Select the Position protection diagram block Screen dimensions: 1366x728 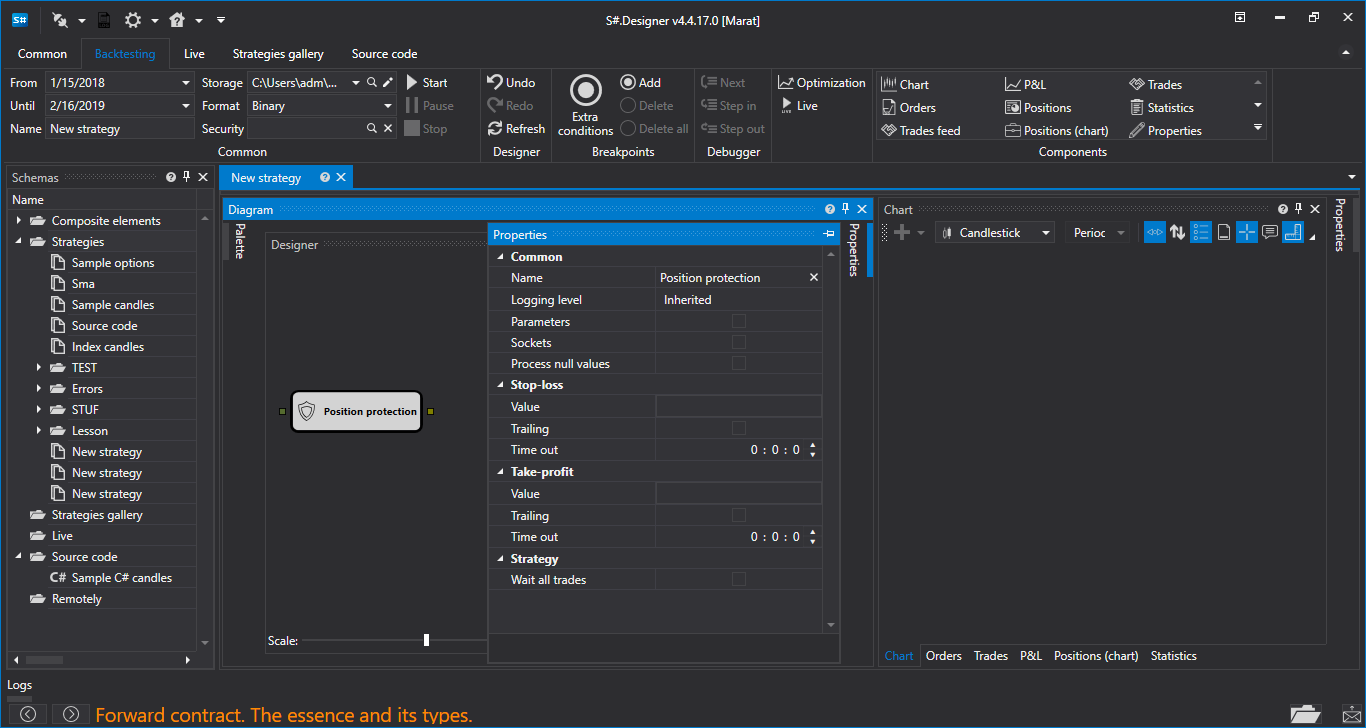pyautogui.click(x=357, y=411)
